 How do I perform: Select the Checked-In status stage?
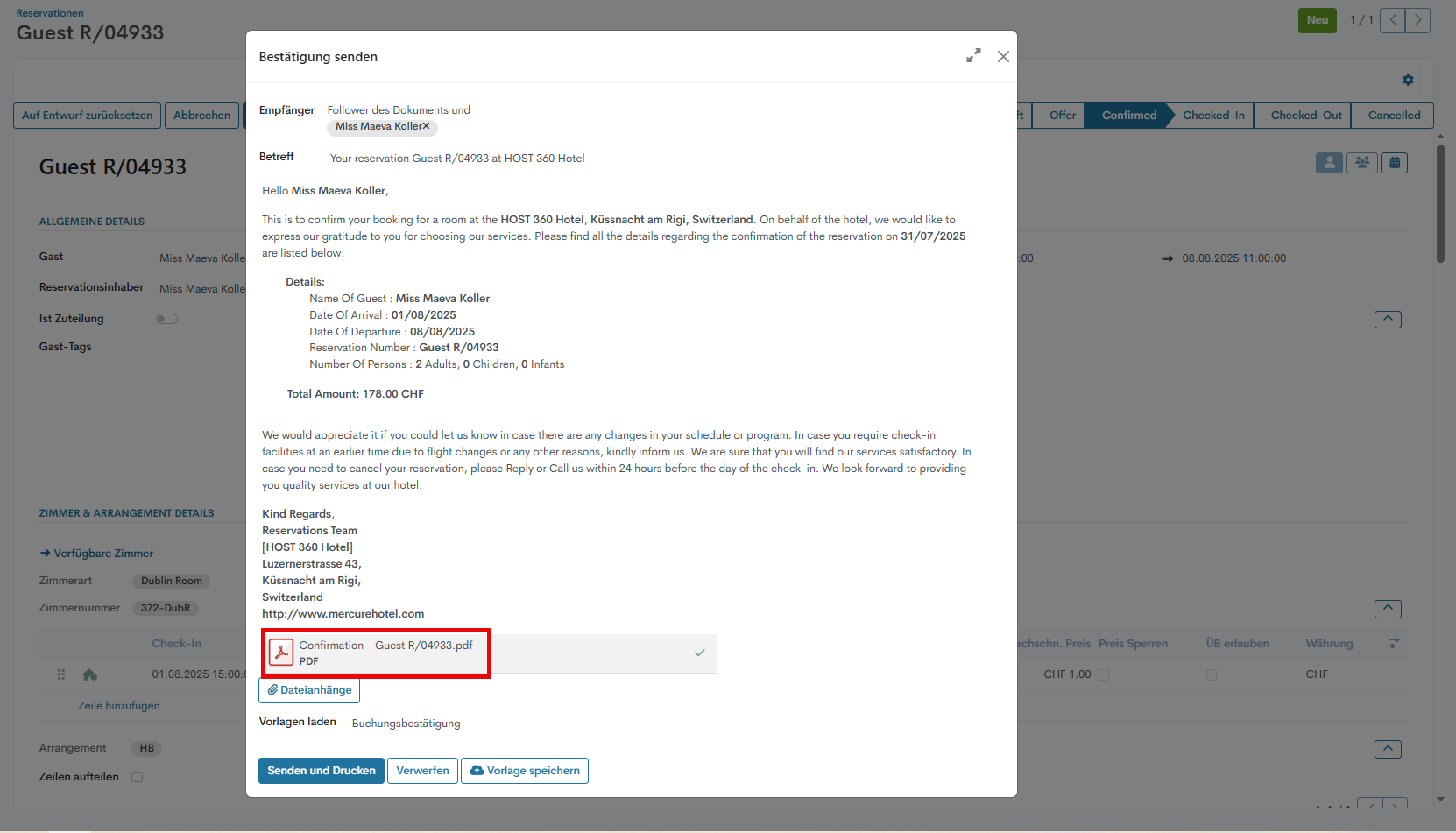1213,116
